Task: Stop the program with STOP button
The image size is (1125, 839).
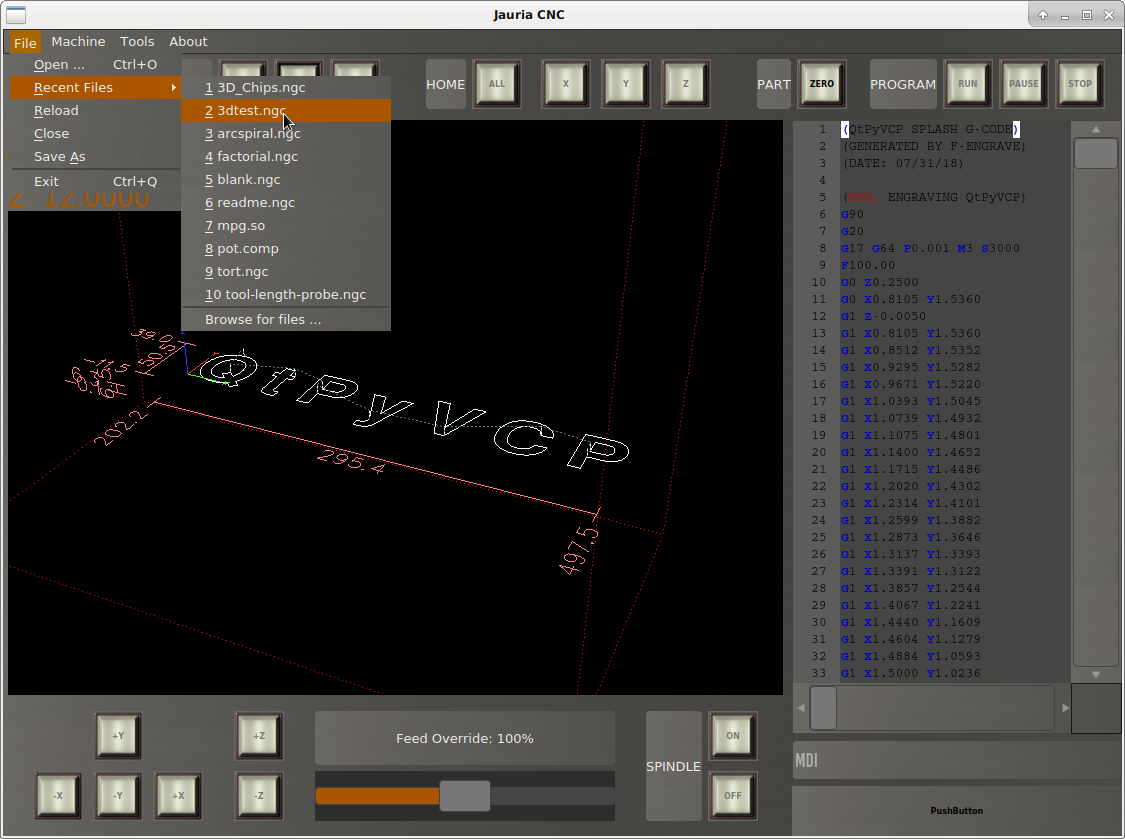Action: (x=1080, y=84)
